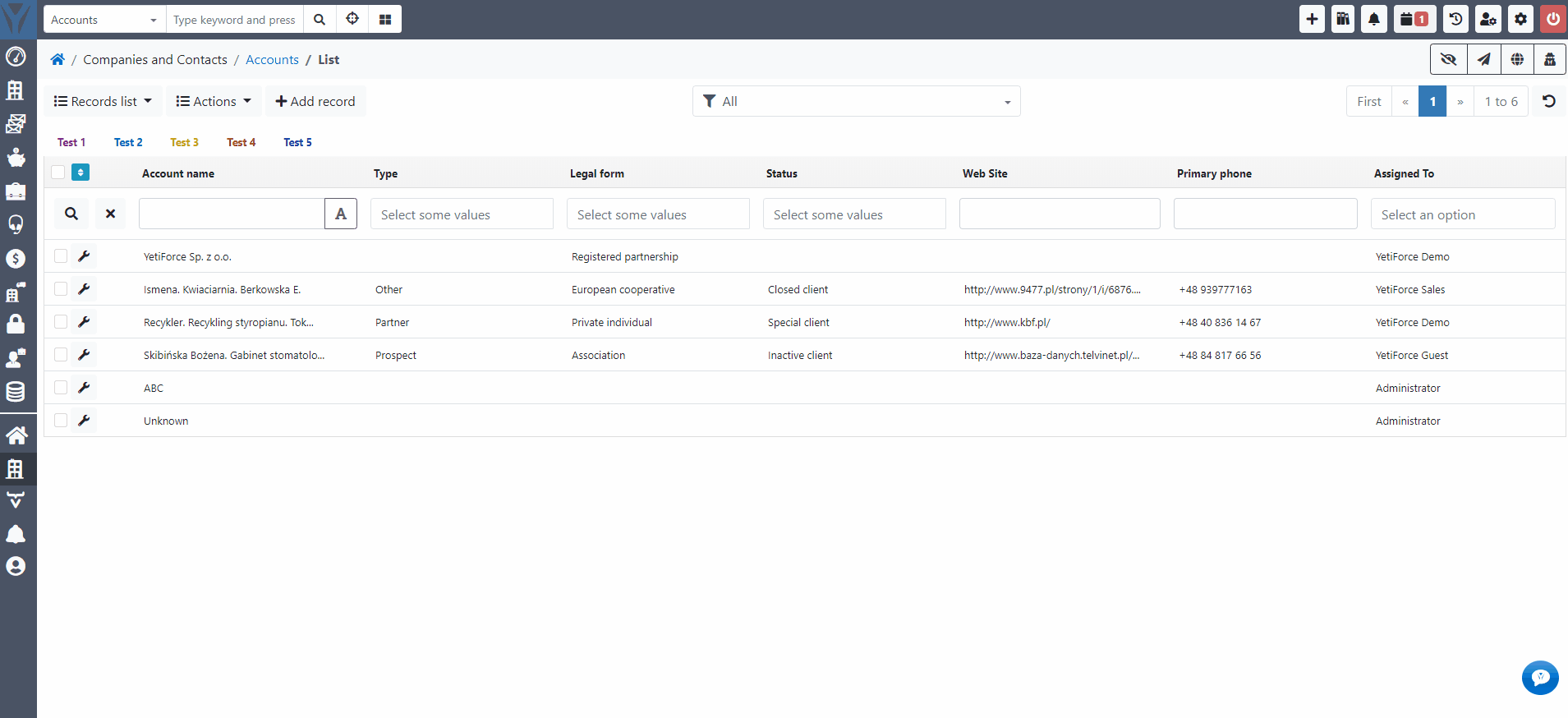Click the home breadcrumb icon

57,59
